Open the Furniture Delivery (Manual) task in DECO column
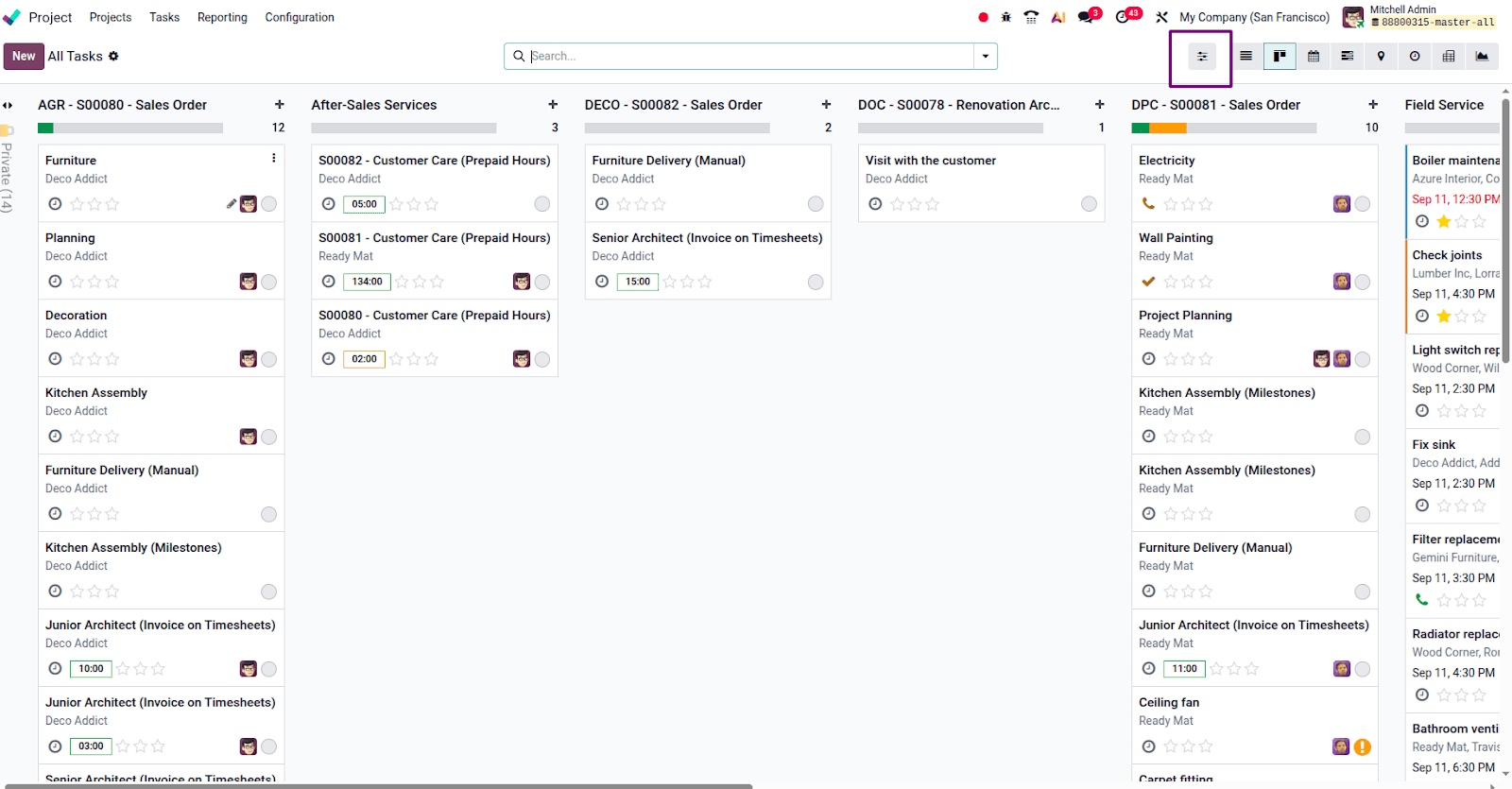 click(708, 183)
